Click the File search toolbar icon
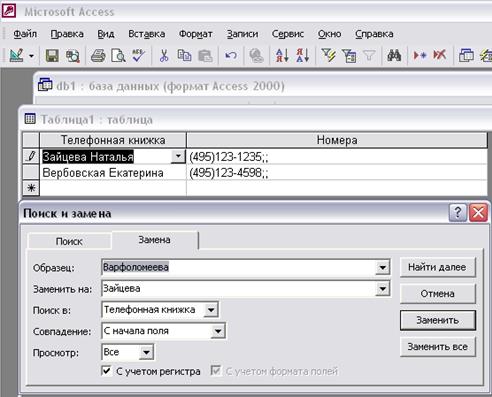The image size is (492, 397). click(73, 56)
